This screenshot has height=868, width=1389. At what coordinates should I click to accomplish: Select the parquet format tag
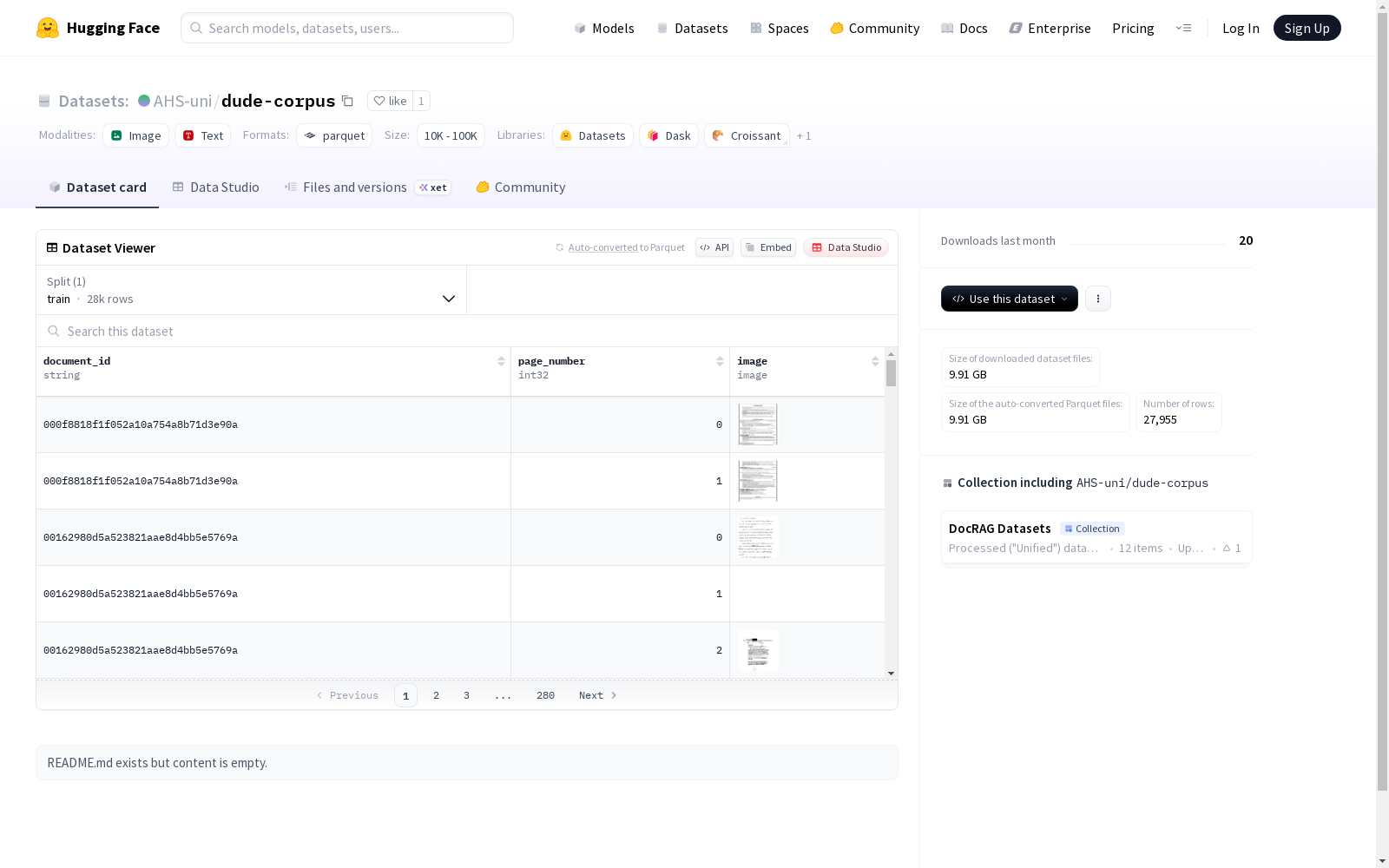point(334,135)
